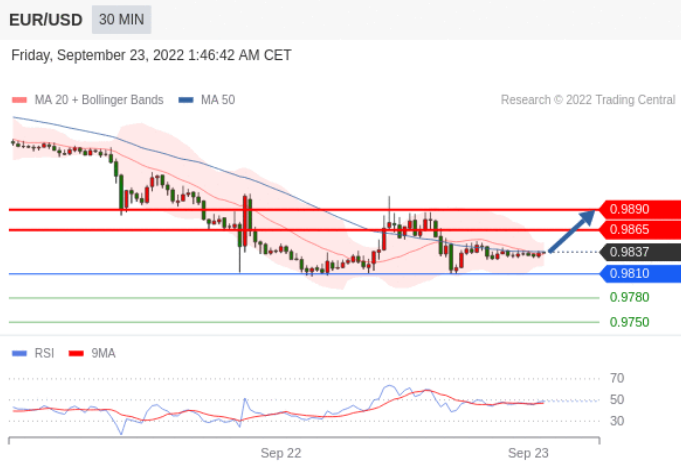Click the RSI 50 level label
Screen dimensions: 681x466
pyautogui.click(x=617, y=400)
